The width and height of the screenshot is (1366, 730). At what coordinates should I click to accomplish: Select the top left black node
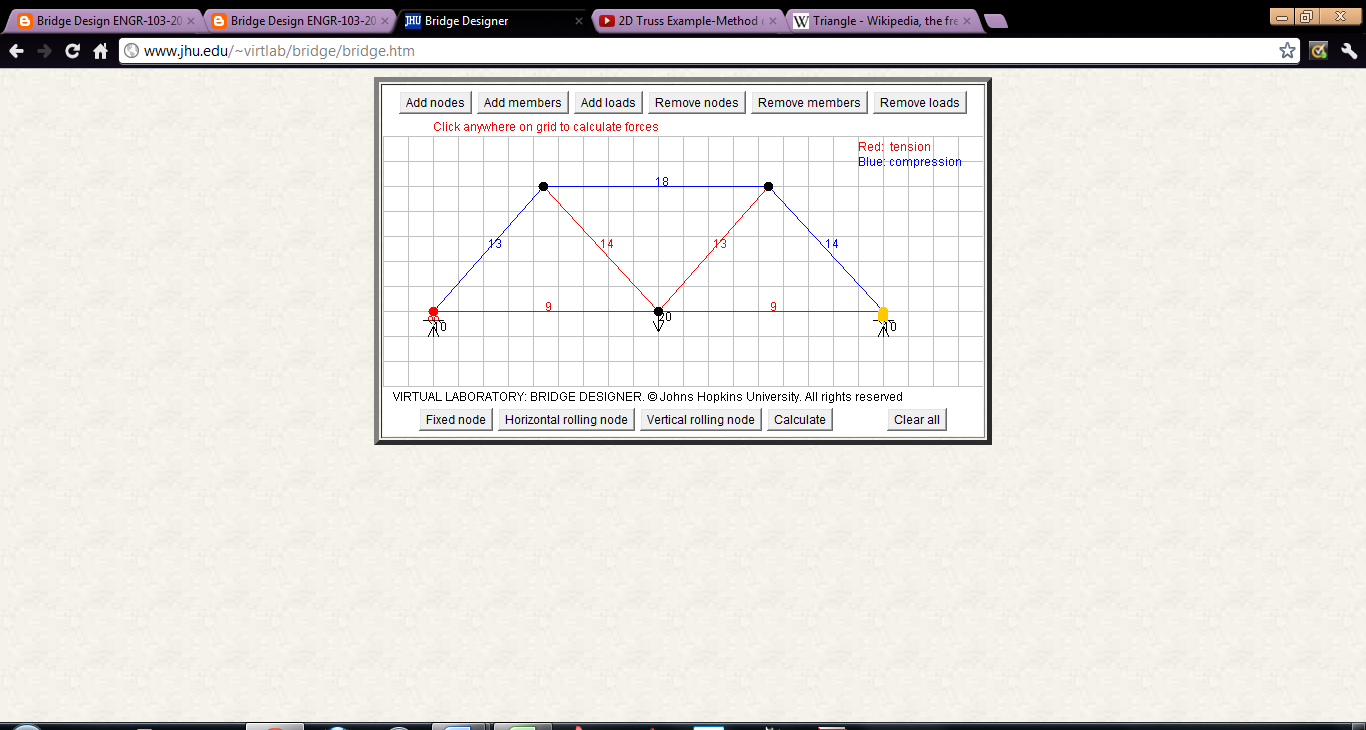[543, 186]
